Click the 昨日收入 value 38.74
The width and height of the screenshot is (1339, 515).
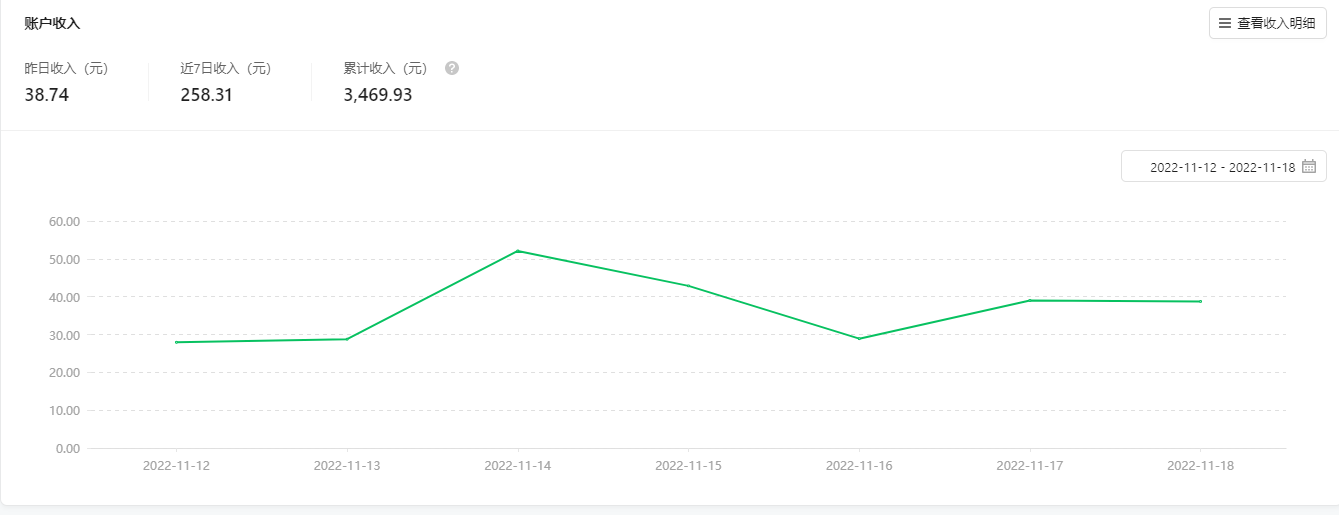[47, 96]
